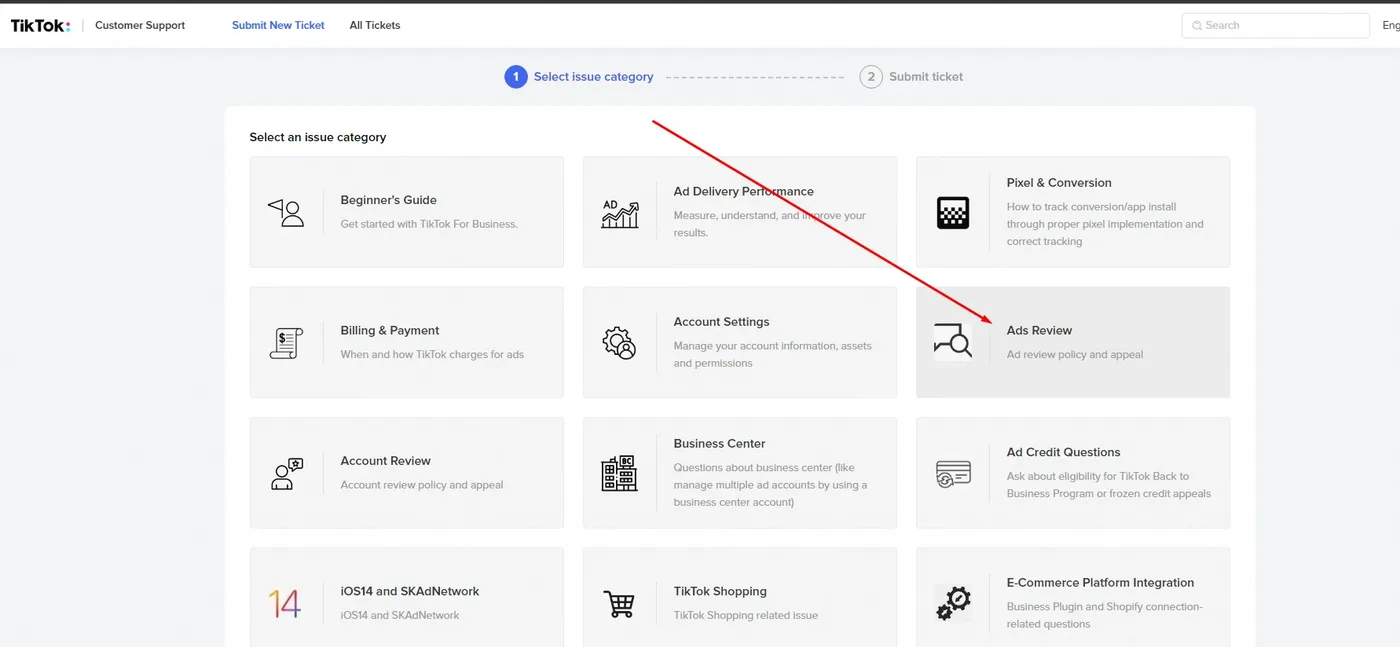Select the Business Center title
The image size is (1400, 647).
[x=719, y=443]
